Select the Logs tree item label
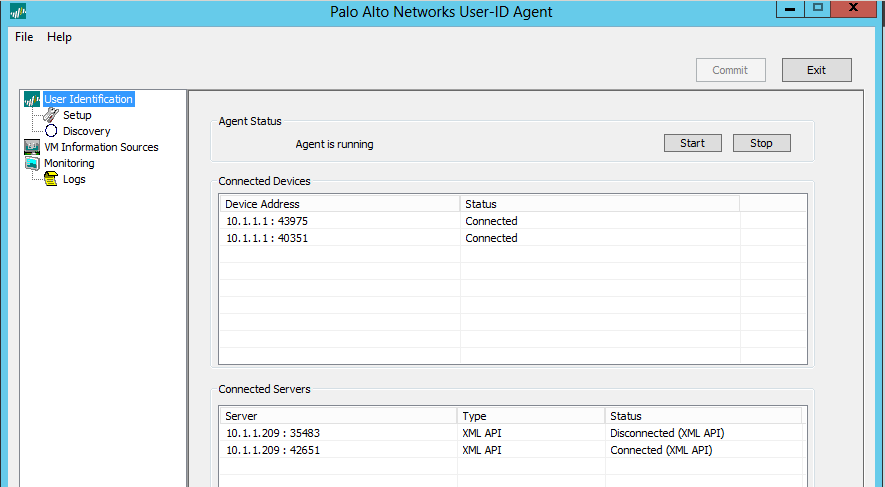885x487 pixels. pos(74,179)
